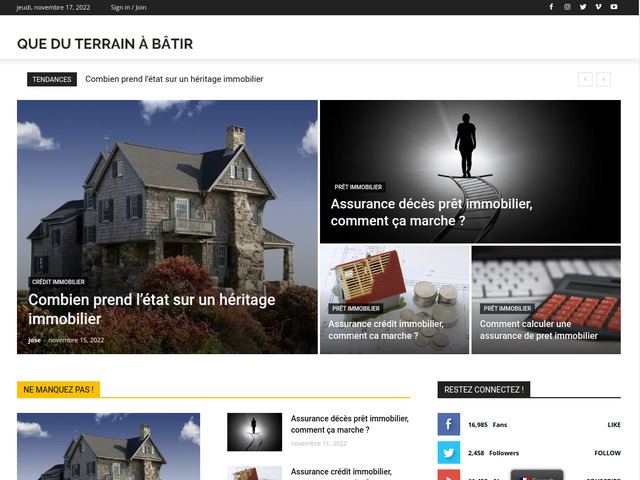The height and width of the screenshot is (480, 640).
Task: Open hero tile Assurance crédit immobilier, comment ca marche
Action: click(x=386, y=330)
